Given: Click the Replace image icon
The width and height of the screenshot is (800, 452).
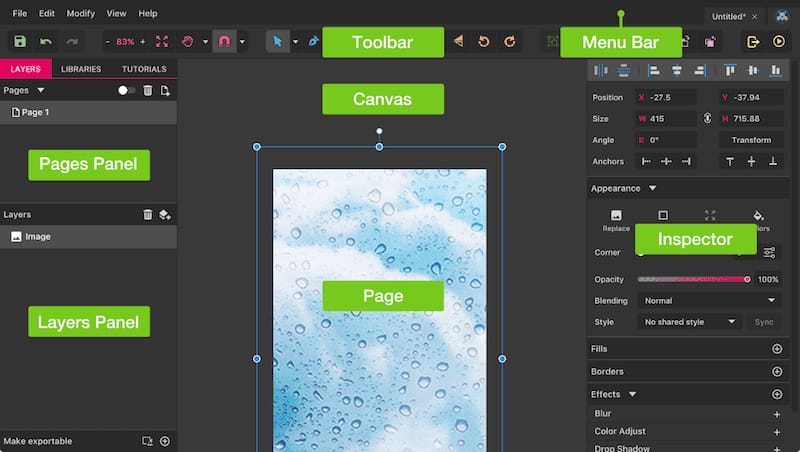Looking at the screenshot, I should pyautogui.click(x=616, y=220).
